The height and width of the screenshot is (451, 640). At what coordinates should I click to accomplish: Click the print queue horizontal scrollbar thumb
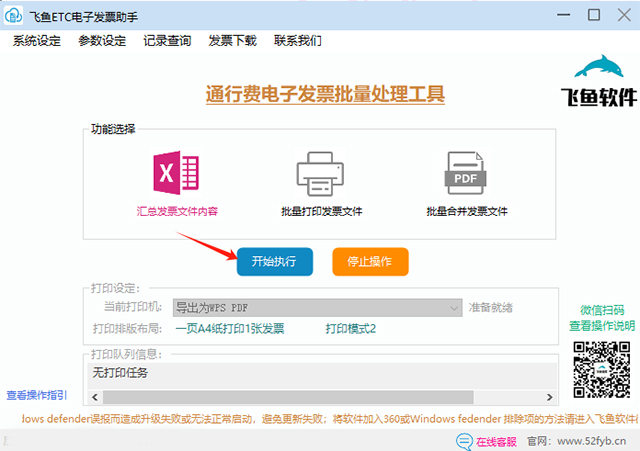coord(288,397)
